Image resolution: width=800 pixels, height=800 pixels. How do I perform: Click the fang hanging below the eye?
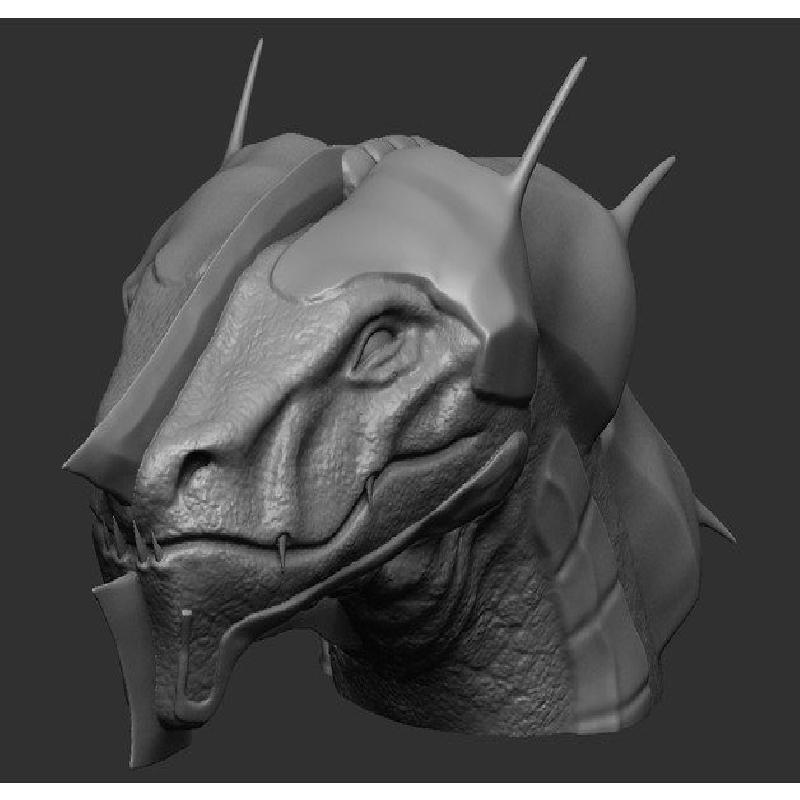(x=371, y=490)
